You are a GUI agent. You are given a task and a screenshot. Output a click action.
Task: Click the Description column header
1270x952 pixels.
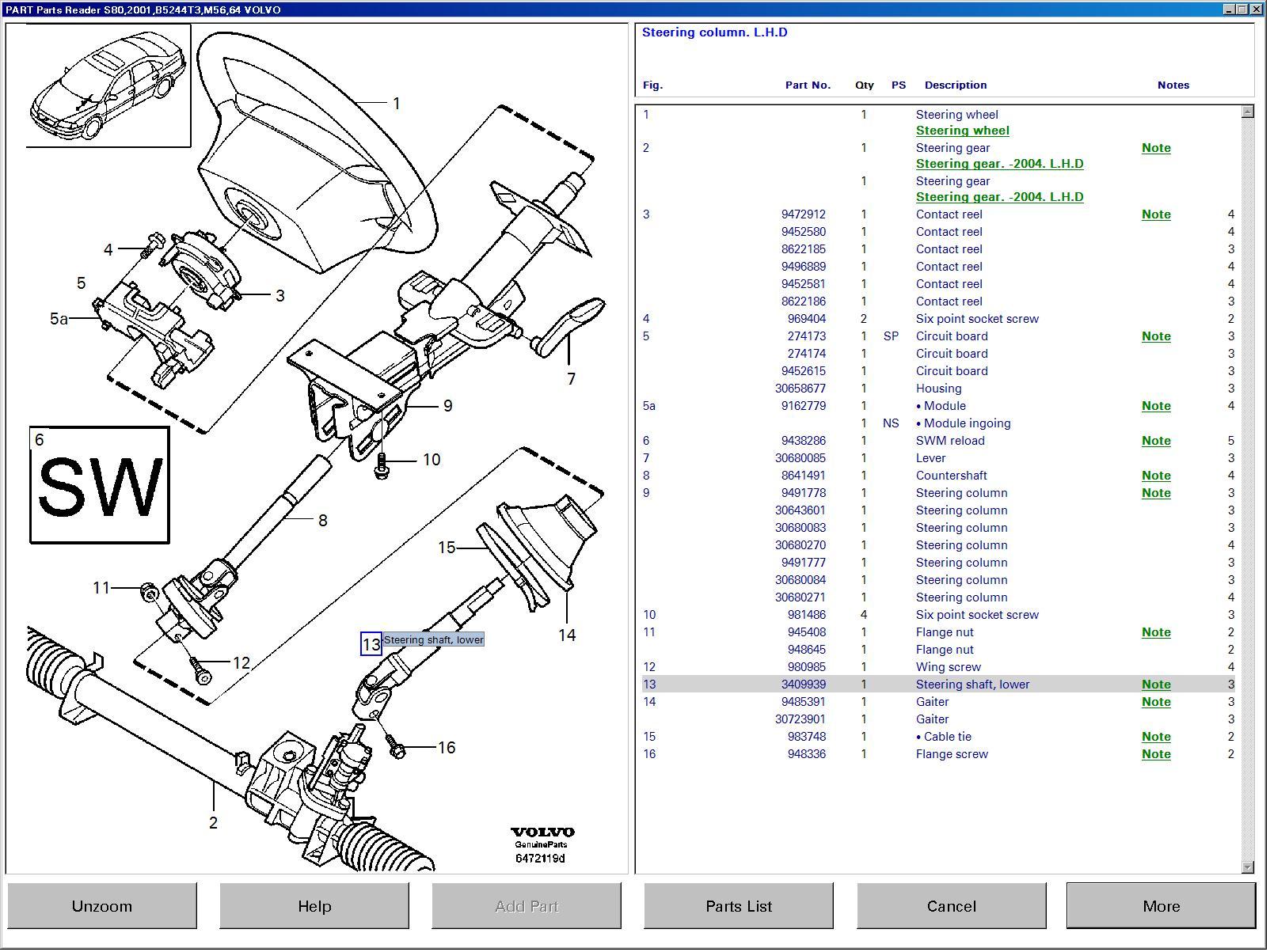coord(956,85)
